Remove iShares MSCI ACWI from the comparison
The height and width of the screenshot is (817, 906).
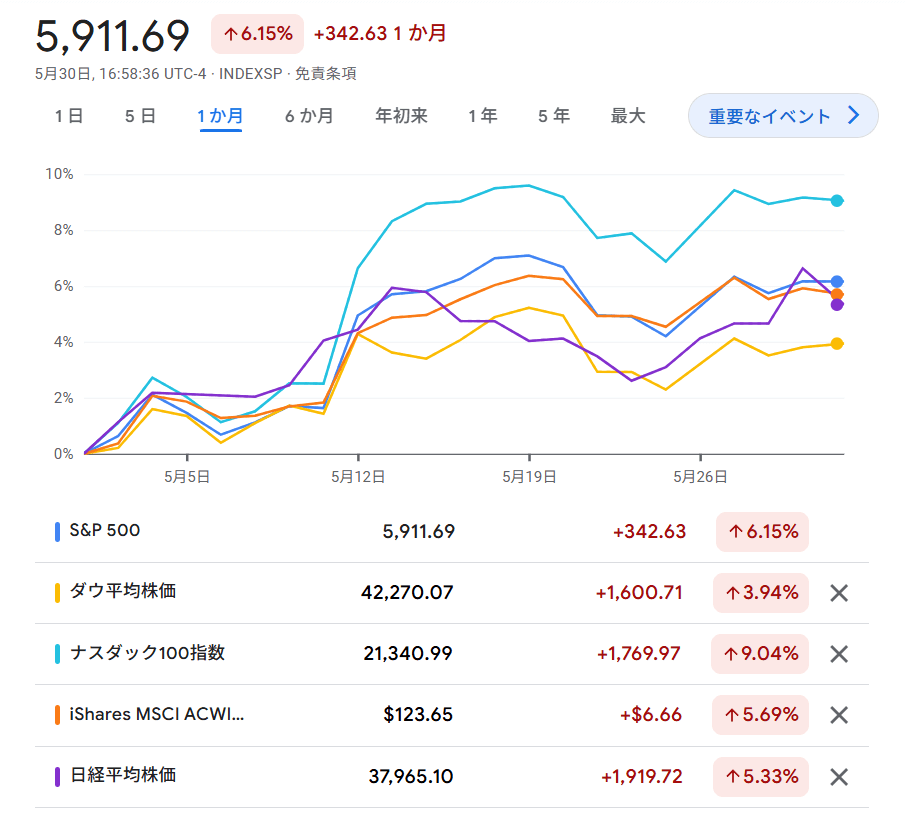click(838, 715)
